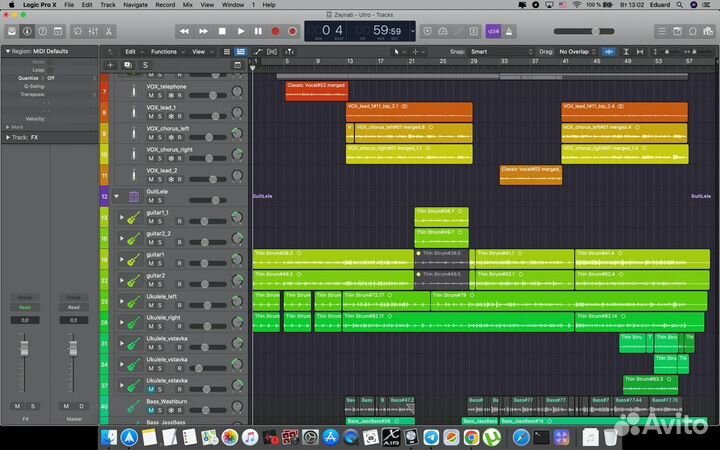Open the Functions menu in tracks area
720x450 pixels.
tap(166, 51)
